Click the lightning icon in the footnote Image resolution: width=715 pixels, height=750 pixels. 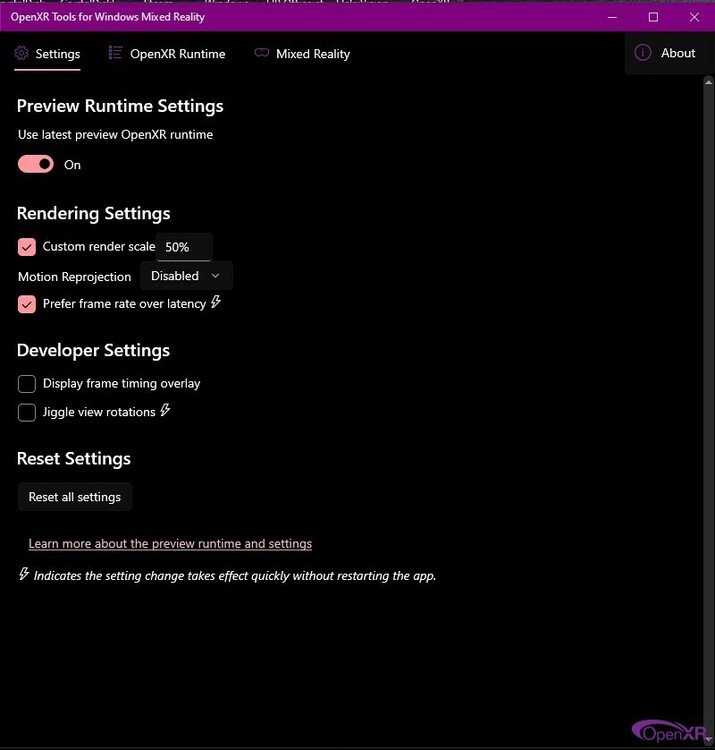(x=24, y=574)
